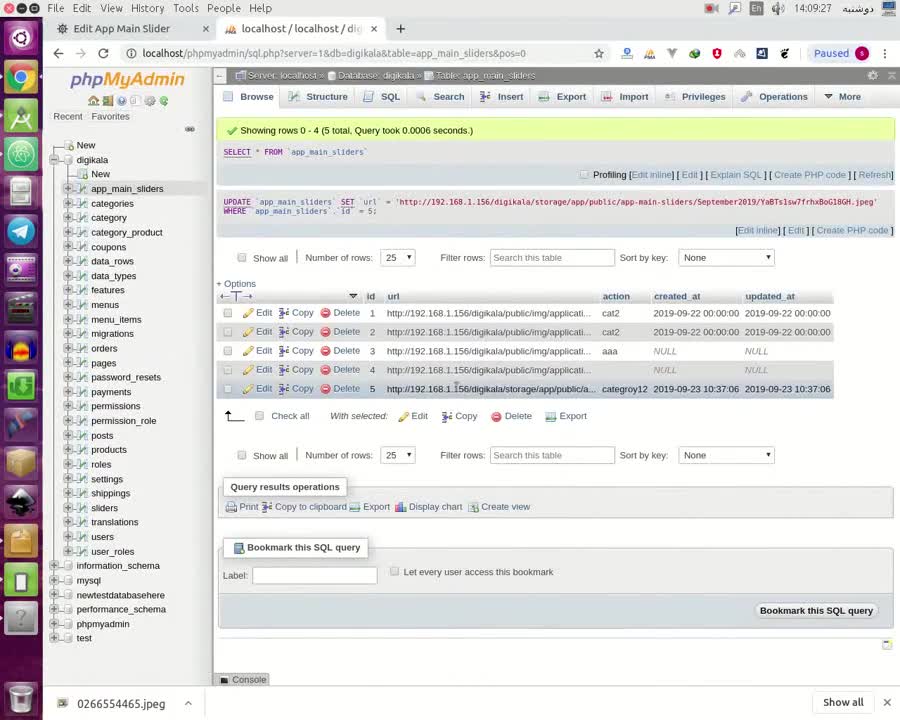Switch to the Structure tab
The height and width of the screenshot is (720, 900).
pyautogui.click(x=318, y=97)
